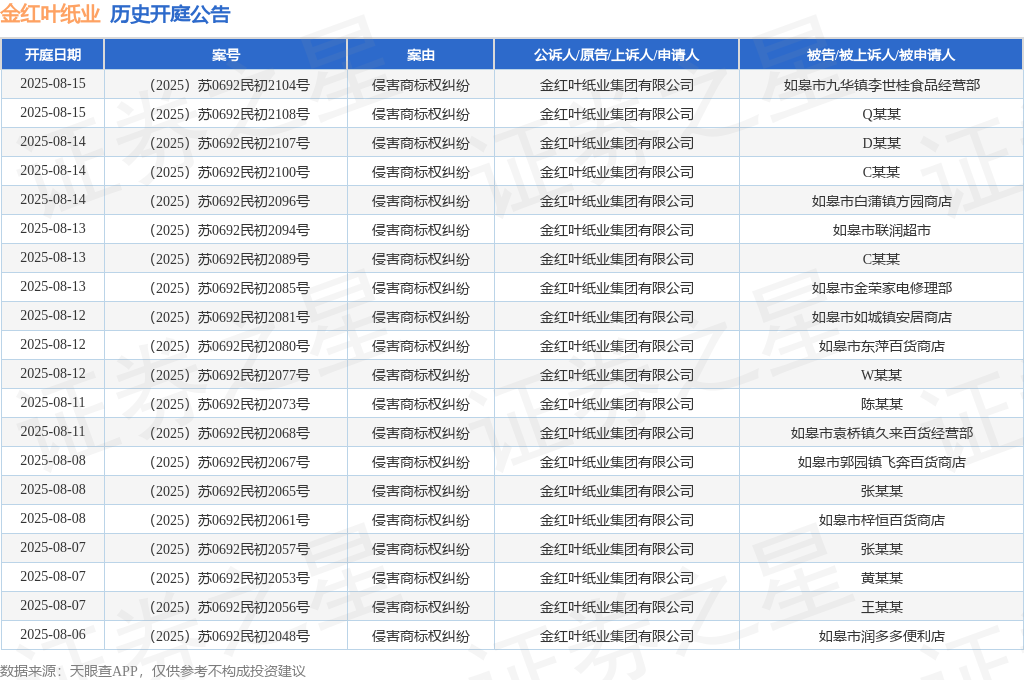Click date 2025-08-11 in the 2073号 row
The image size is (1024, 680).
tap(53, 403)
